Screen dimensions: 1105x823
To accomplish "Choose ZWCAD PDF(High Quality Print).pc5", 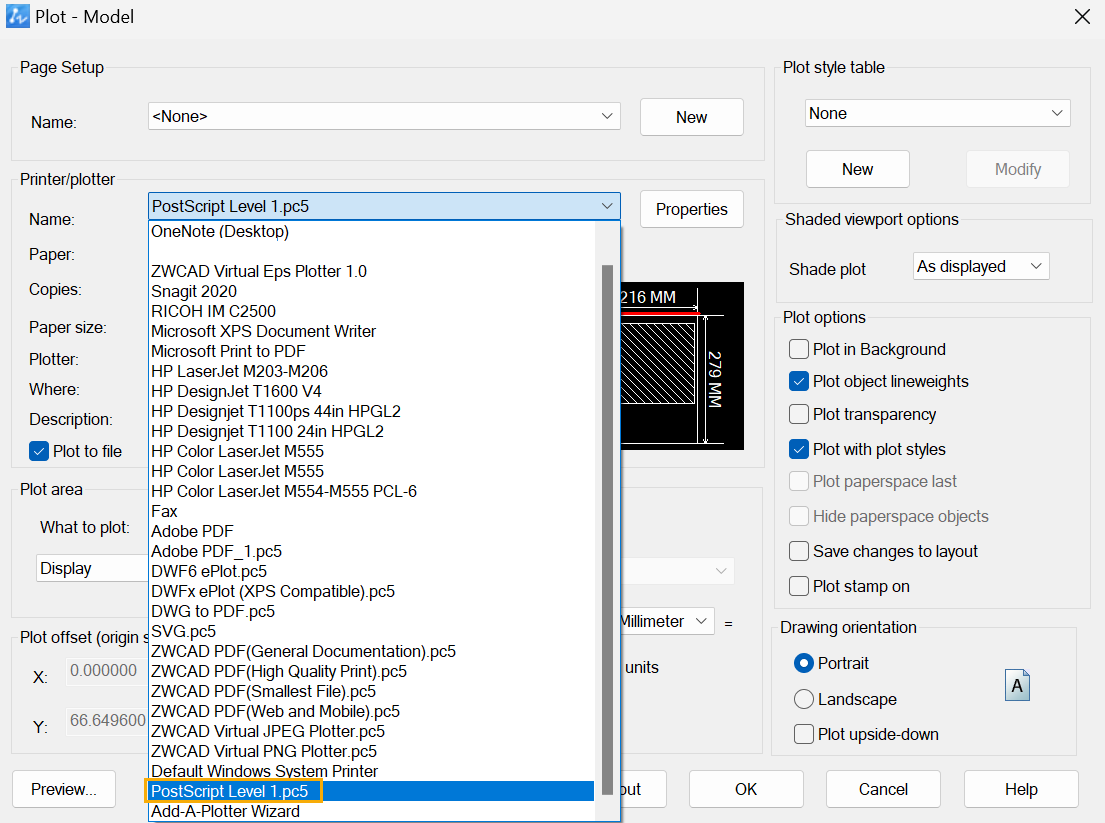I will [x=372, y=671].
